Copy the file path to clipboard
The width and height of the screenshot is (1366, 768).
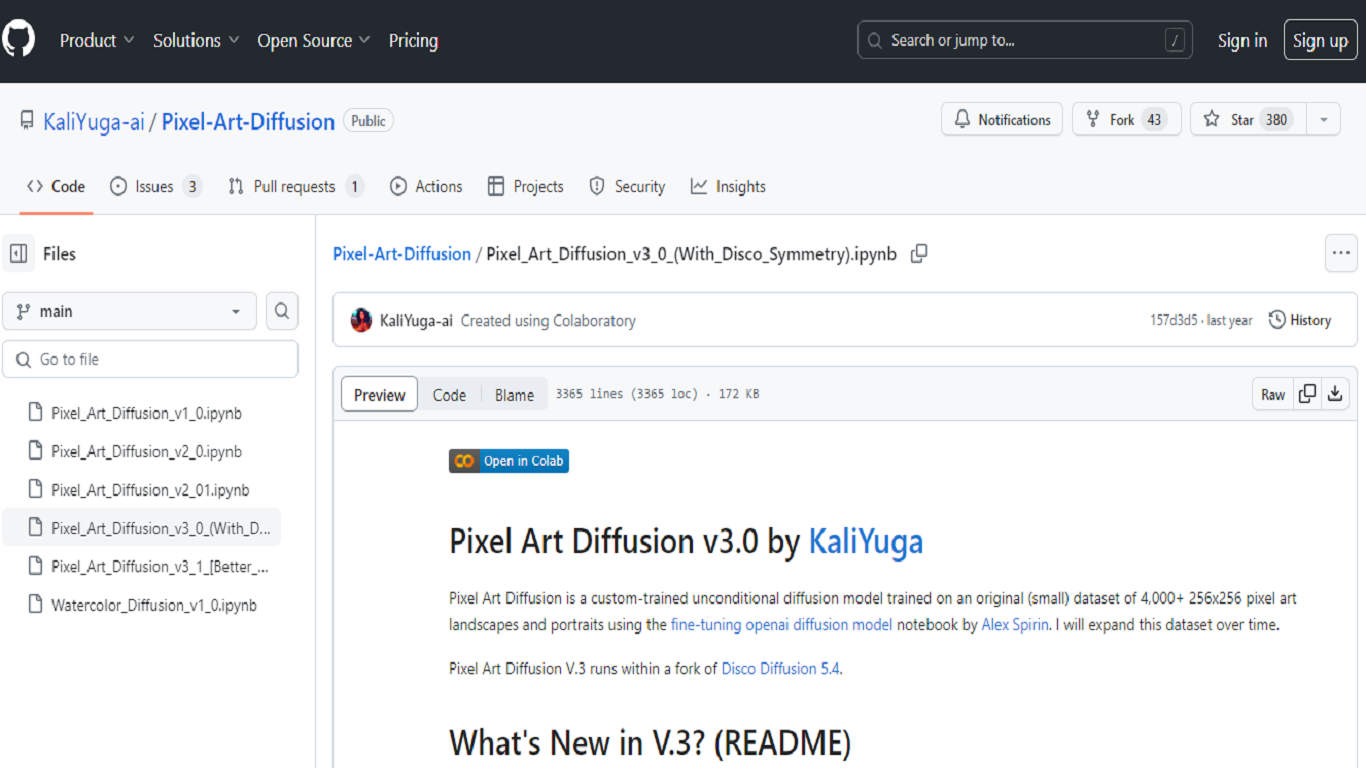[x=919, y=254]
